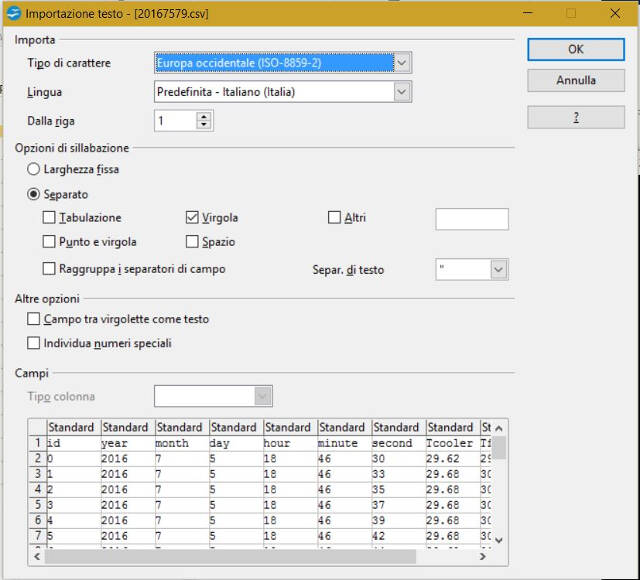Confirm the import with OK
The width and height of the screenshot is (640, 580).
[576, 49]
